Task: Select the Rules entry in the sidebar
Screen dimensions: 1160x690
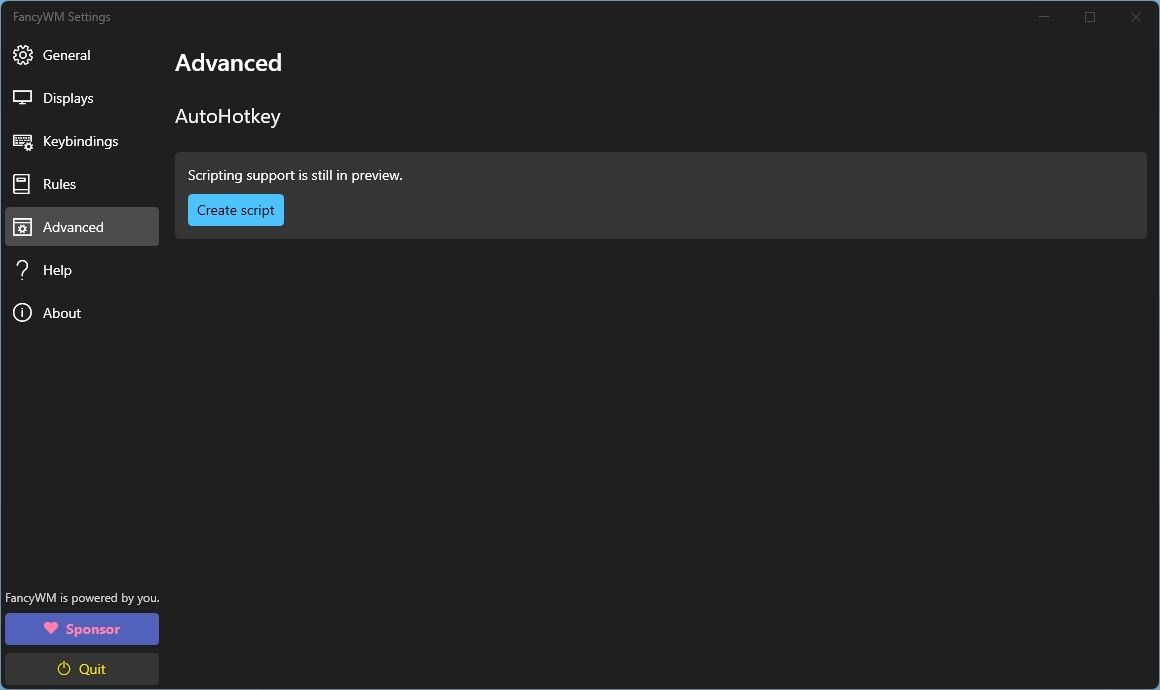Action: [x=59, y=184]
